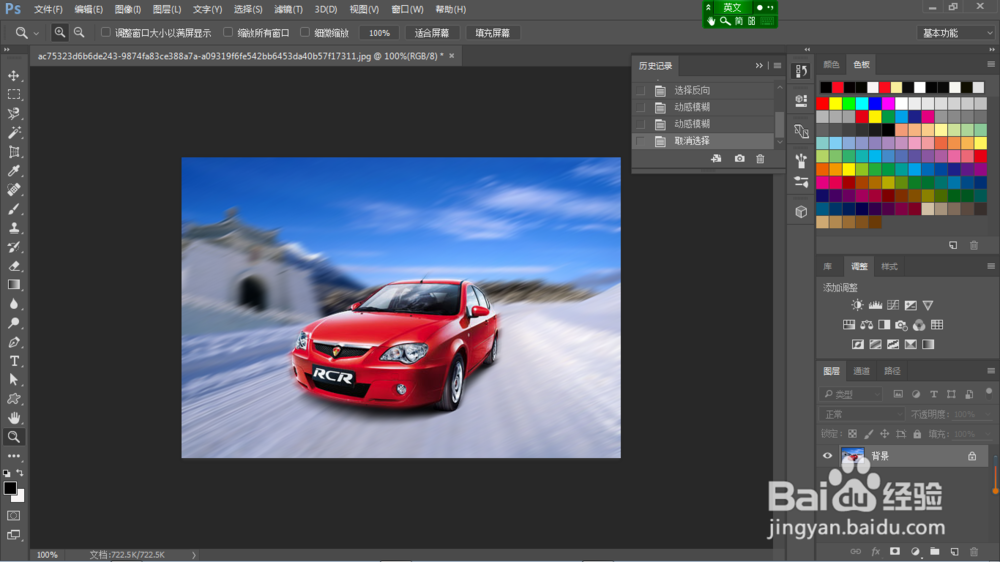Switch to the 路径 tab
The height and width of the screenshot is (562, 1000).
coord(892,371)
